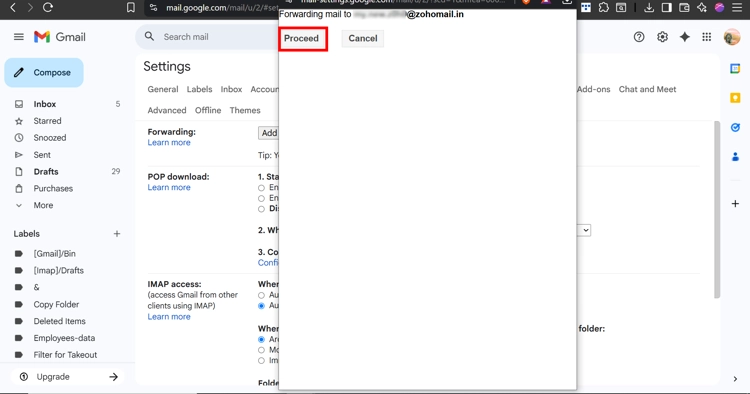Click the Upgrade button in sidebar

click(x=67, y=377)
